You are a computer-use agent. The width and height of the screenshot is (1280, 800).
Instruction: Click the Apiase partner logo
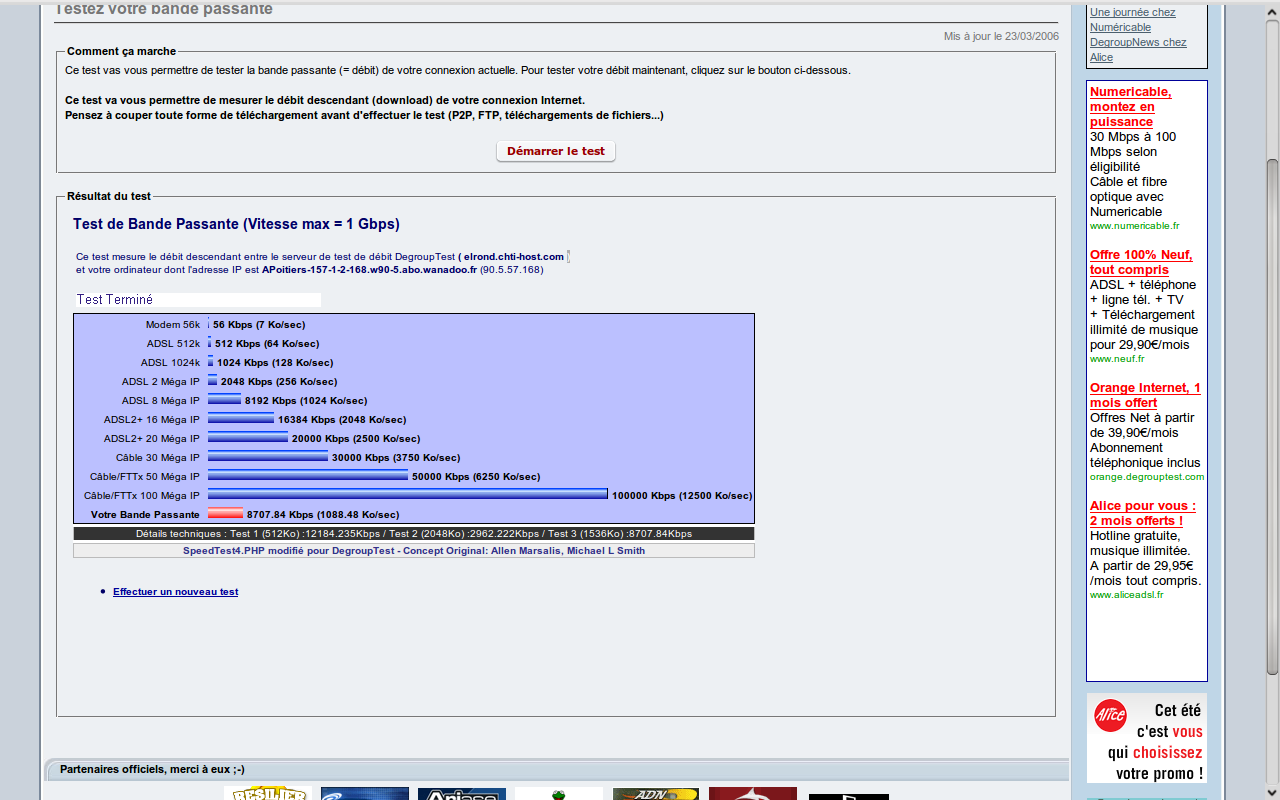pyautogui.click(x=461, y=794)
